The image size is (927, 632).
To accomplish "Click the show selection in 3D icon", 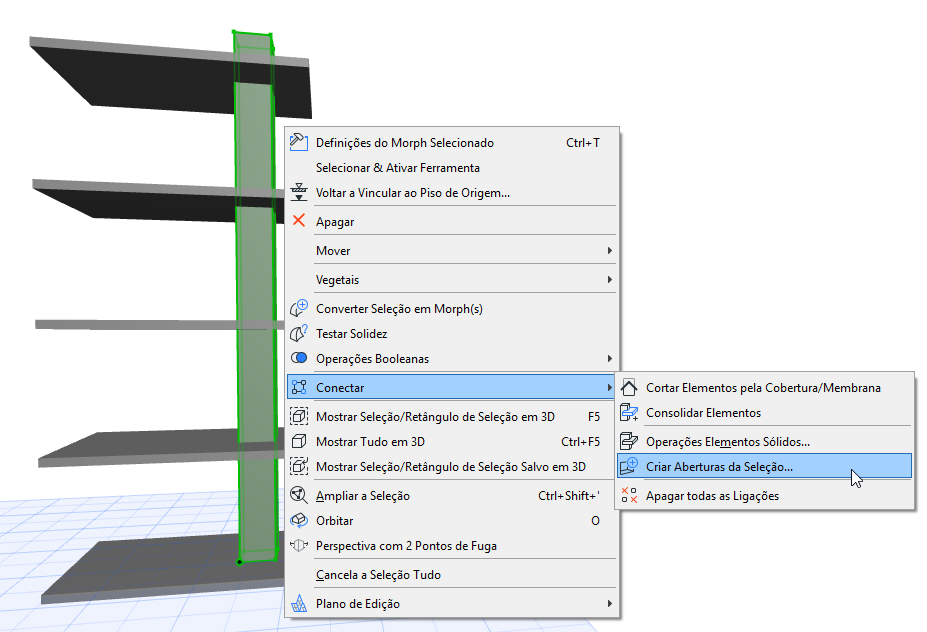I will (x=299, y=416).
